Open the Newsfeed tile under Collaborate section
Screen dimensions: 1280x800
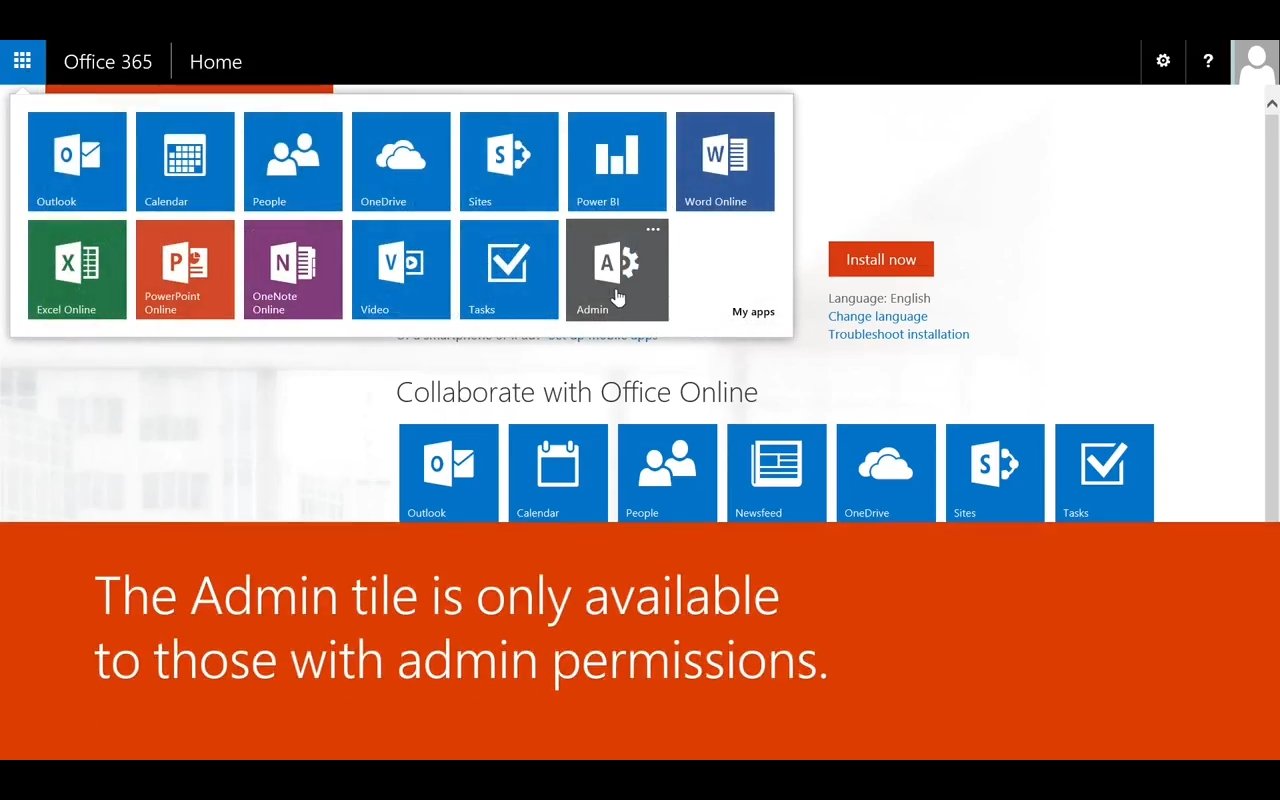(x=776, y=470)
